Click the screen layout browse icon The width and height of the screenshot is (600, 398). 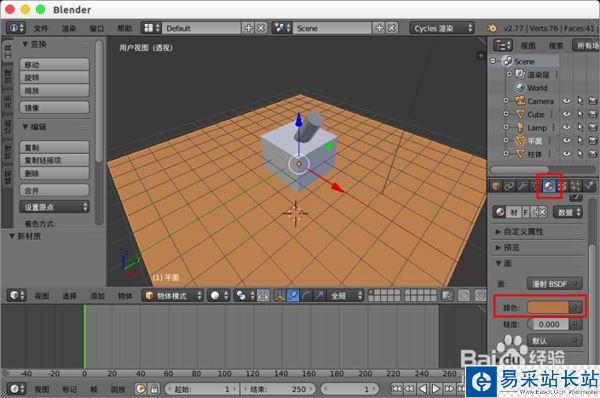152,28
